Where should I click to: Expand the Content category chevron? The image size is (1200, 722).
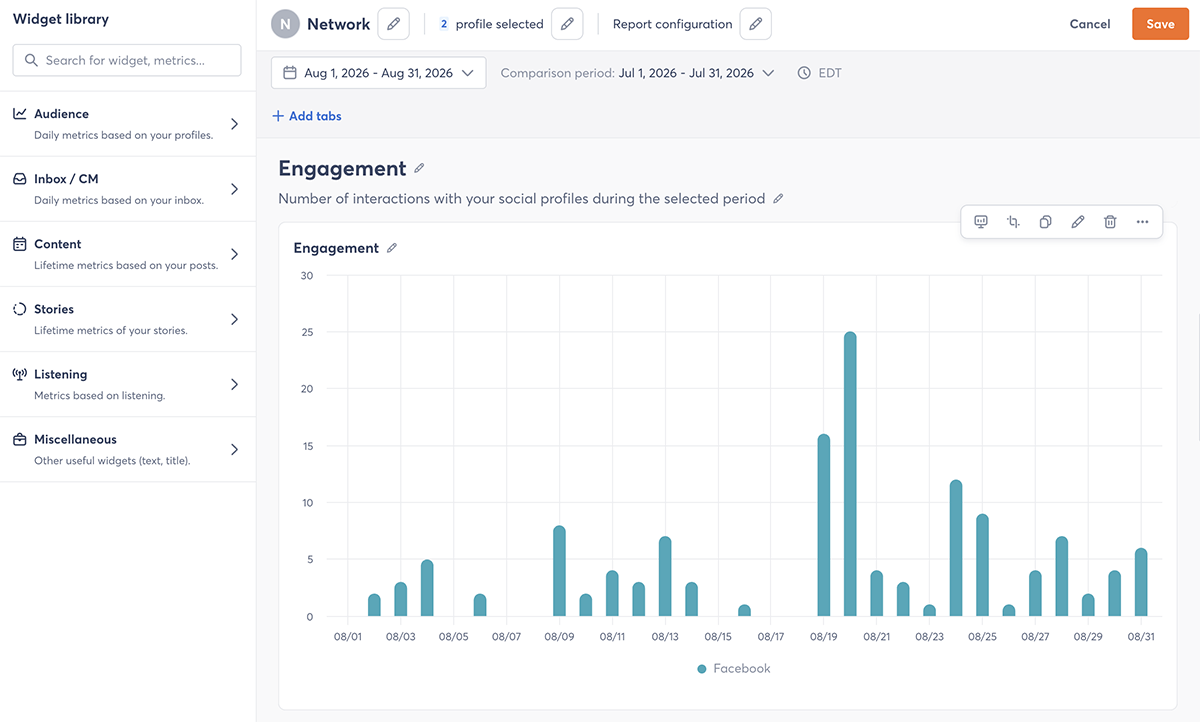[234, 254]
